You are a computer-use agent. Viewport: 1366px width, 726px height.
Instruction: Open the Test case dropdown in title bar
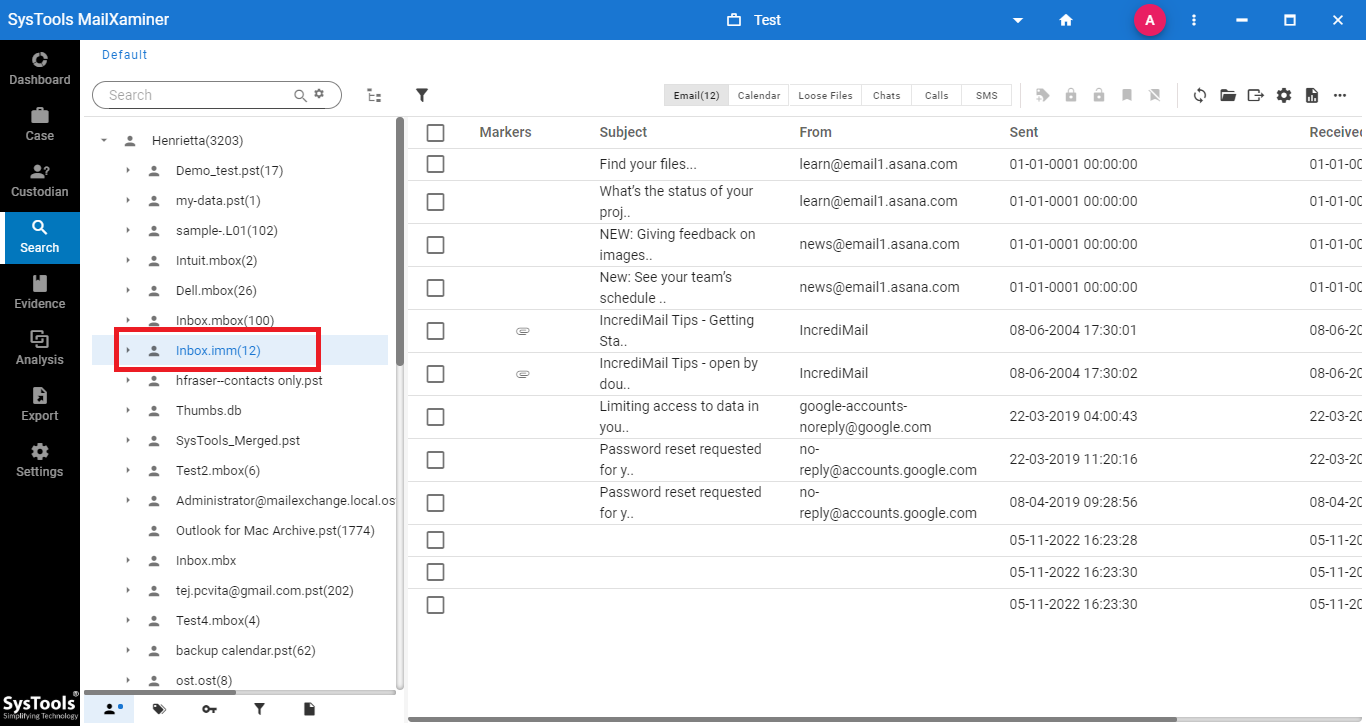tap(1018, 20)
